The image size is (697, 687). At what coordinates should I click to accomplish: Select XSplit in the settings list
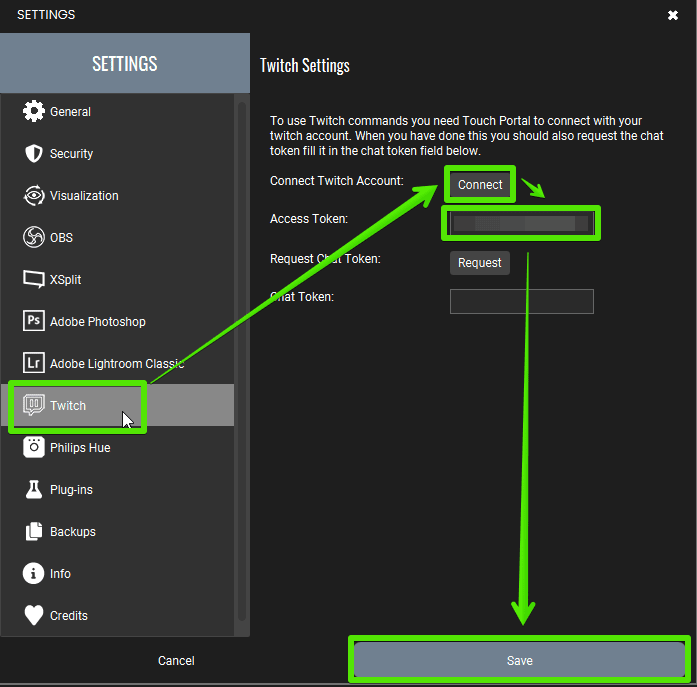(117, 280)
